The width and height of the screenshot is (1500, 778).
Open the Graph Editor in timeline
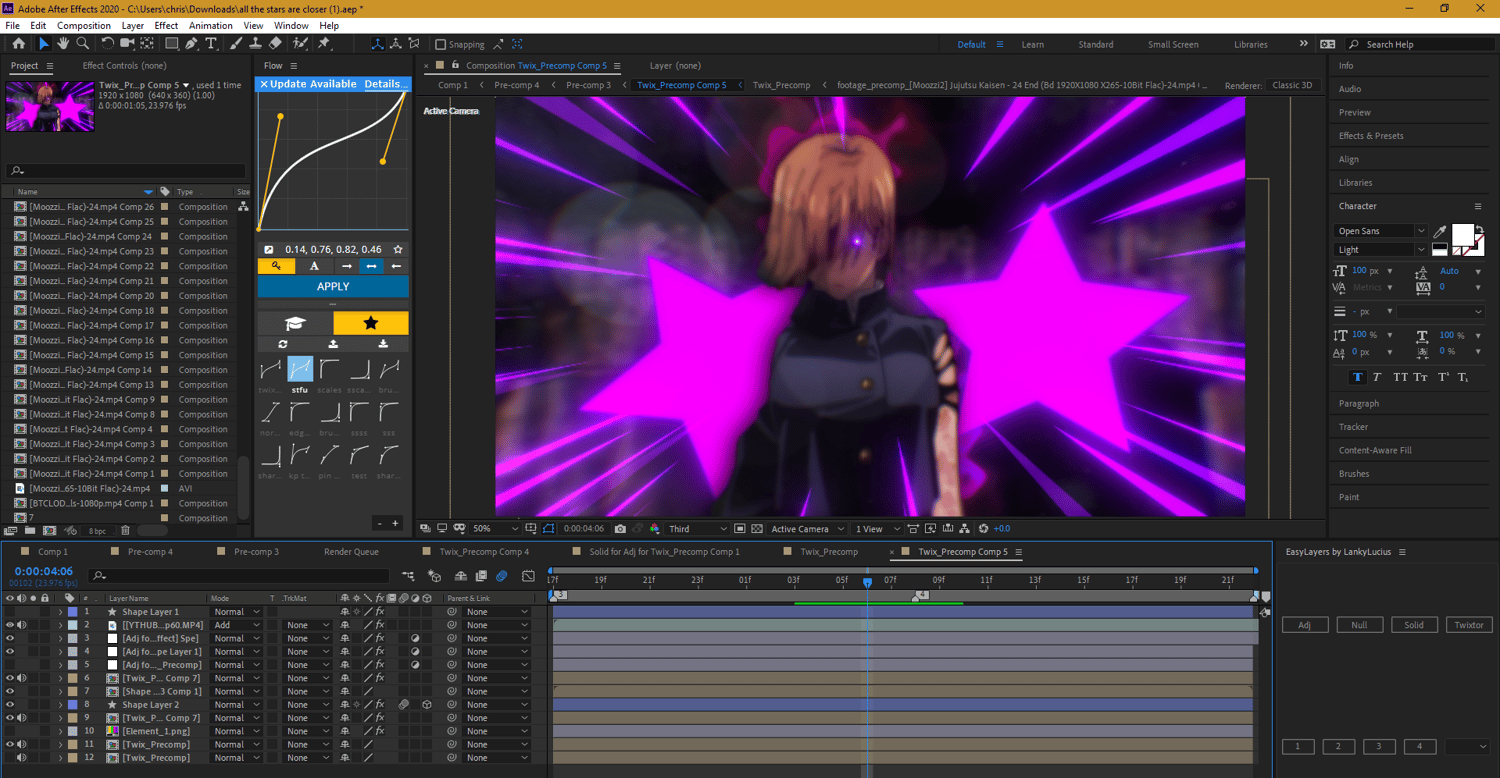[529, 576]
